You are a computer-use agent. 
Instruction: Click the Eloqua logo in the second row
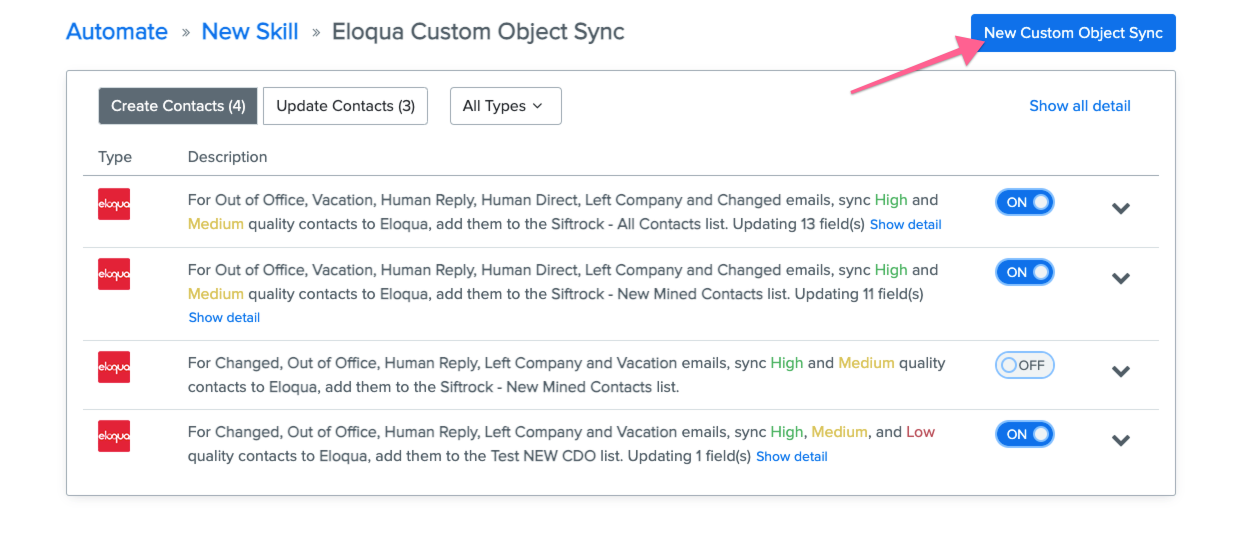(114, 274)
